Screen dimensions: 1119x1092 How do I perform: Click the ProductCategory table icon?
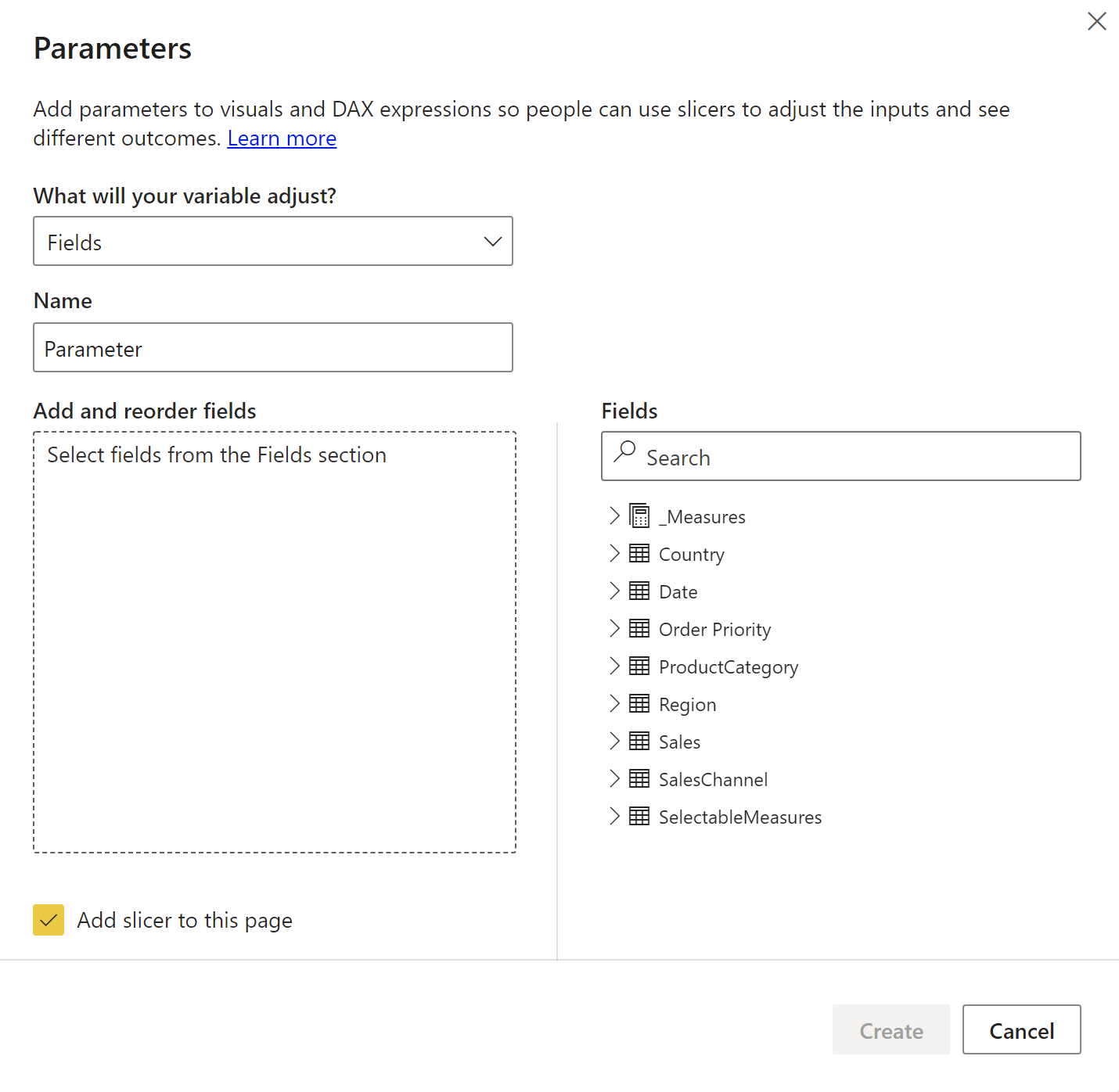tap(639, 666)
